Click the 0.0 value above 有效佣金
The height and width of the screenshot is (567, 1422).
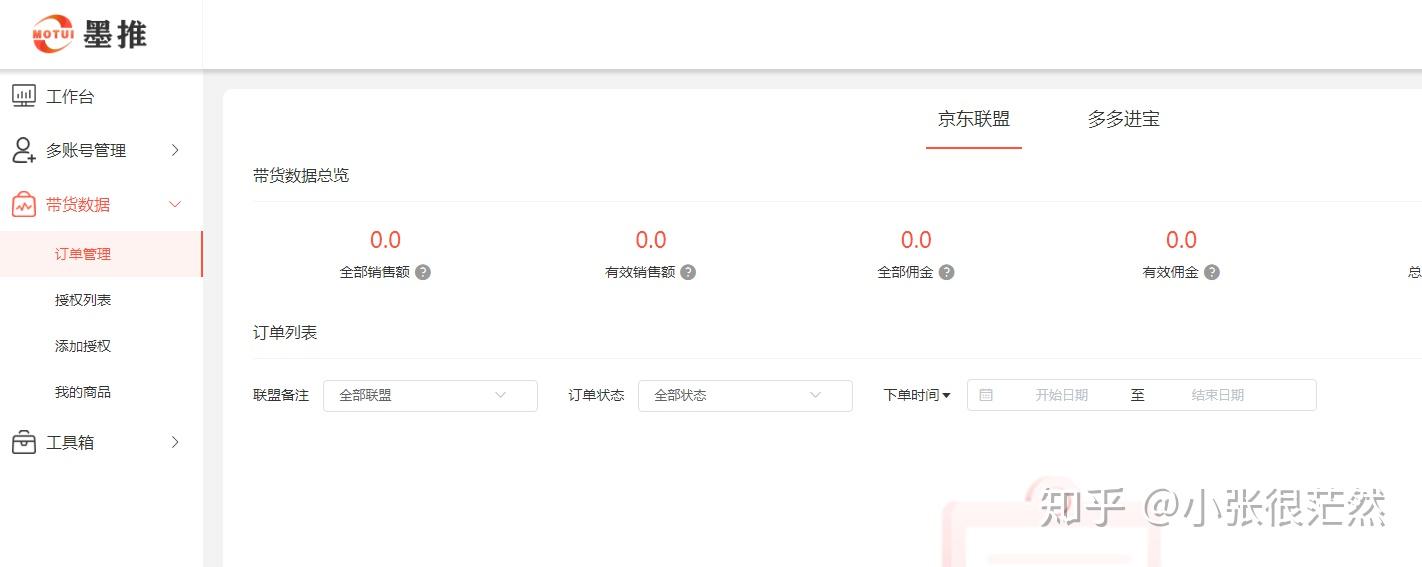(1181, 240)
